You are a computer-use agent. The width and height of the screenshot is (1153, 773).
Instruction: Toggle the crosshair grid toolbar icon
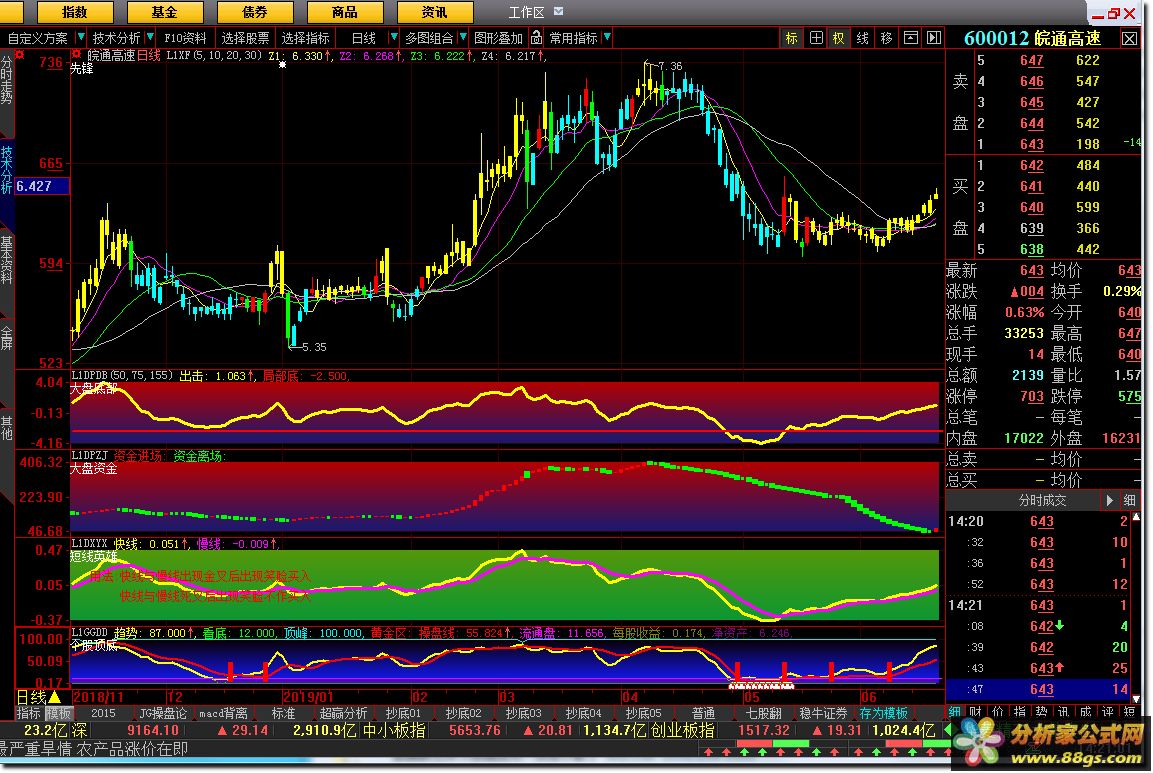(x=815, y=38)
